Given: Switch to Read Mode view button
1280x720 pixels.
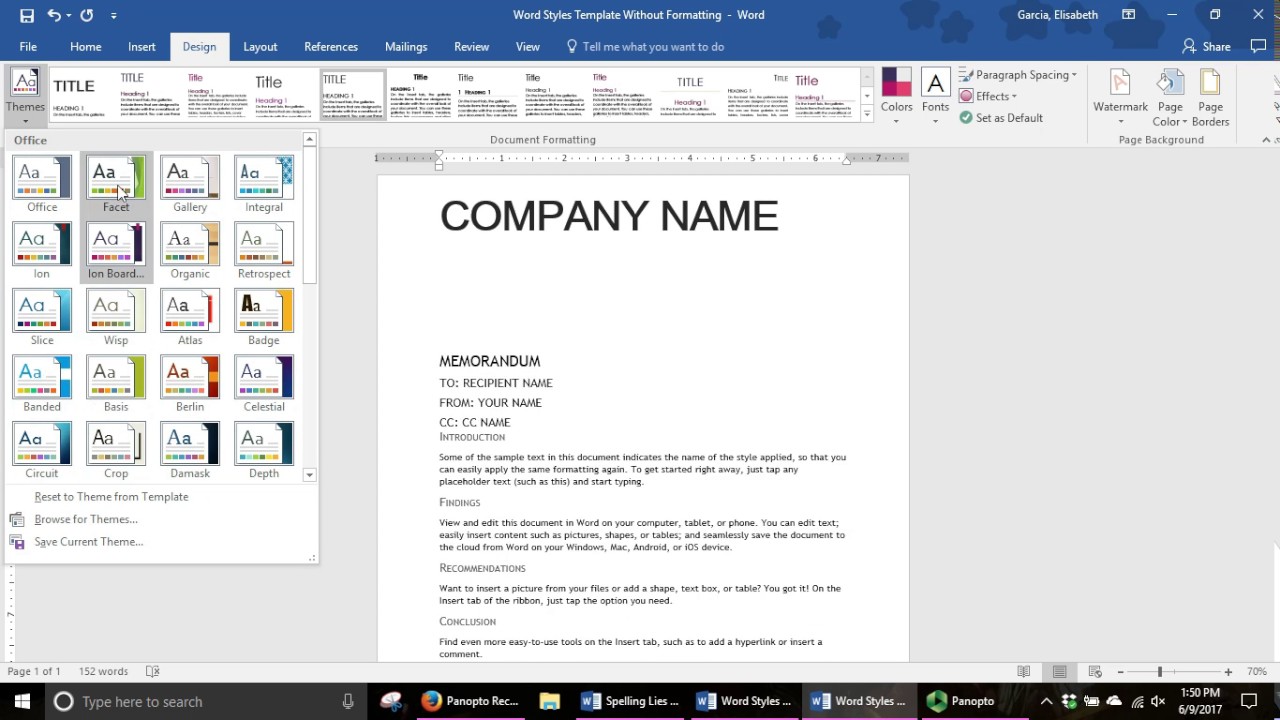Looking at the screenshot, I should coord(1024,672).
